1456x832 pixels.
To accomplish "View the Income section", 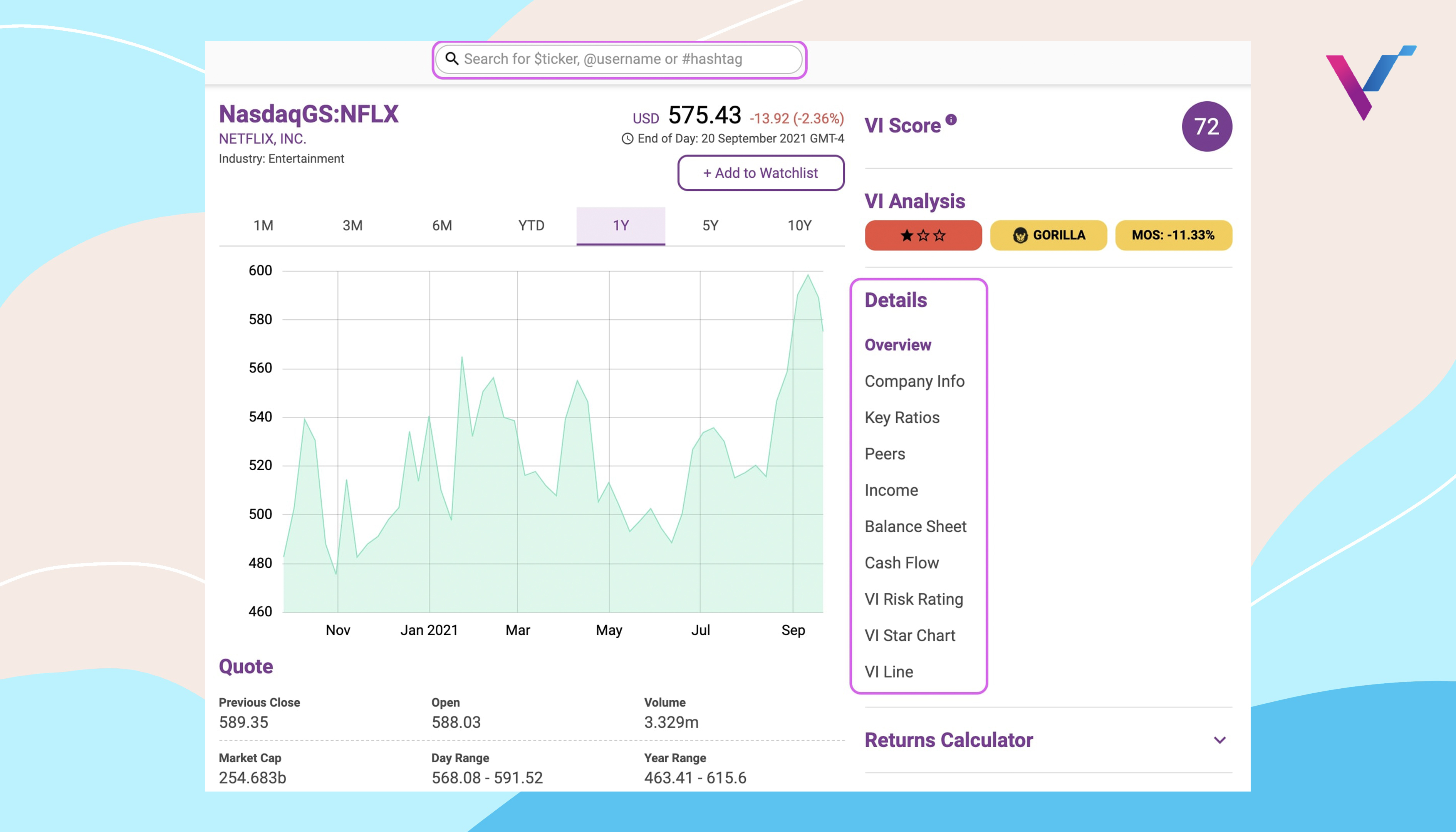I will (x=891, y=490).
